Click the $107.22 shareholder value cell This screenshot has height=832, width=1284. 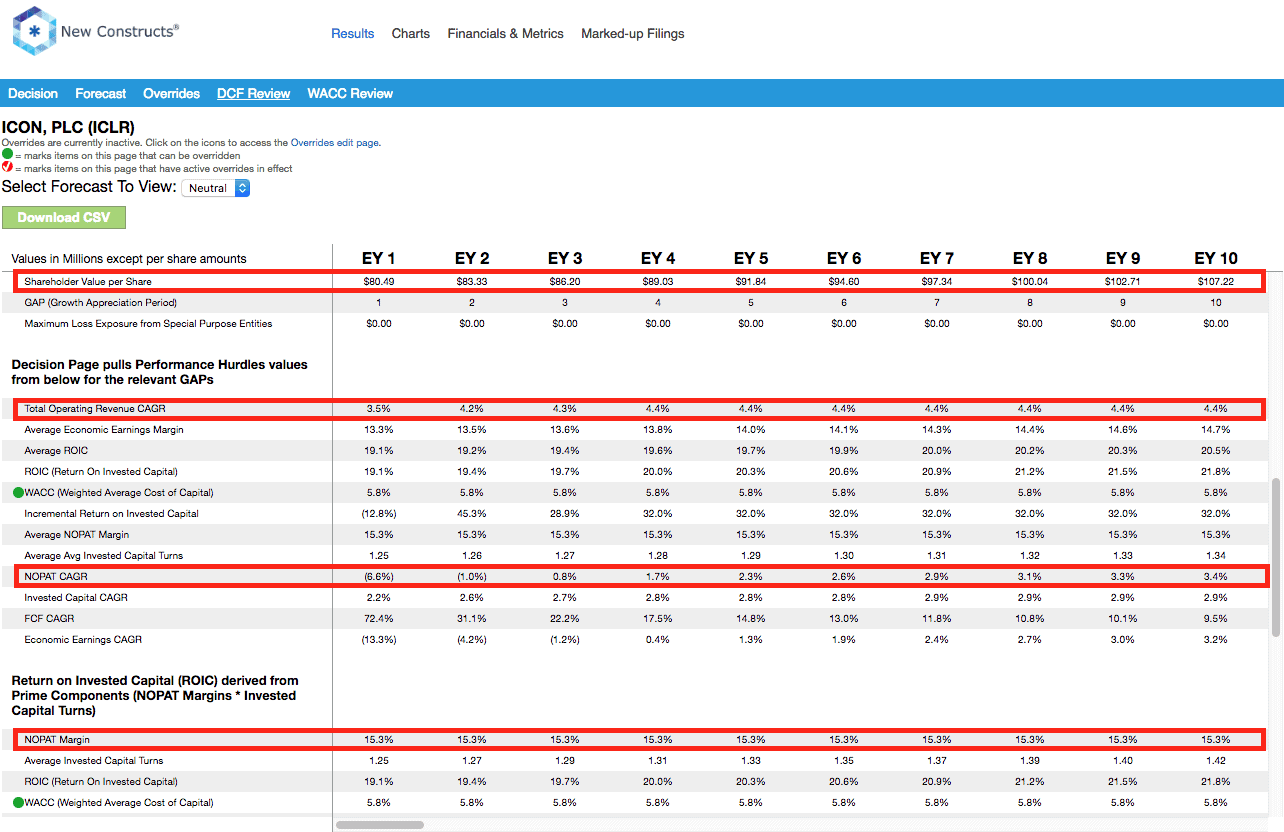pyautogui.click(x=1216, y=282)
